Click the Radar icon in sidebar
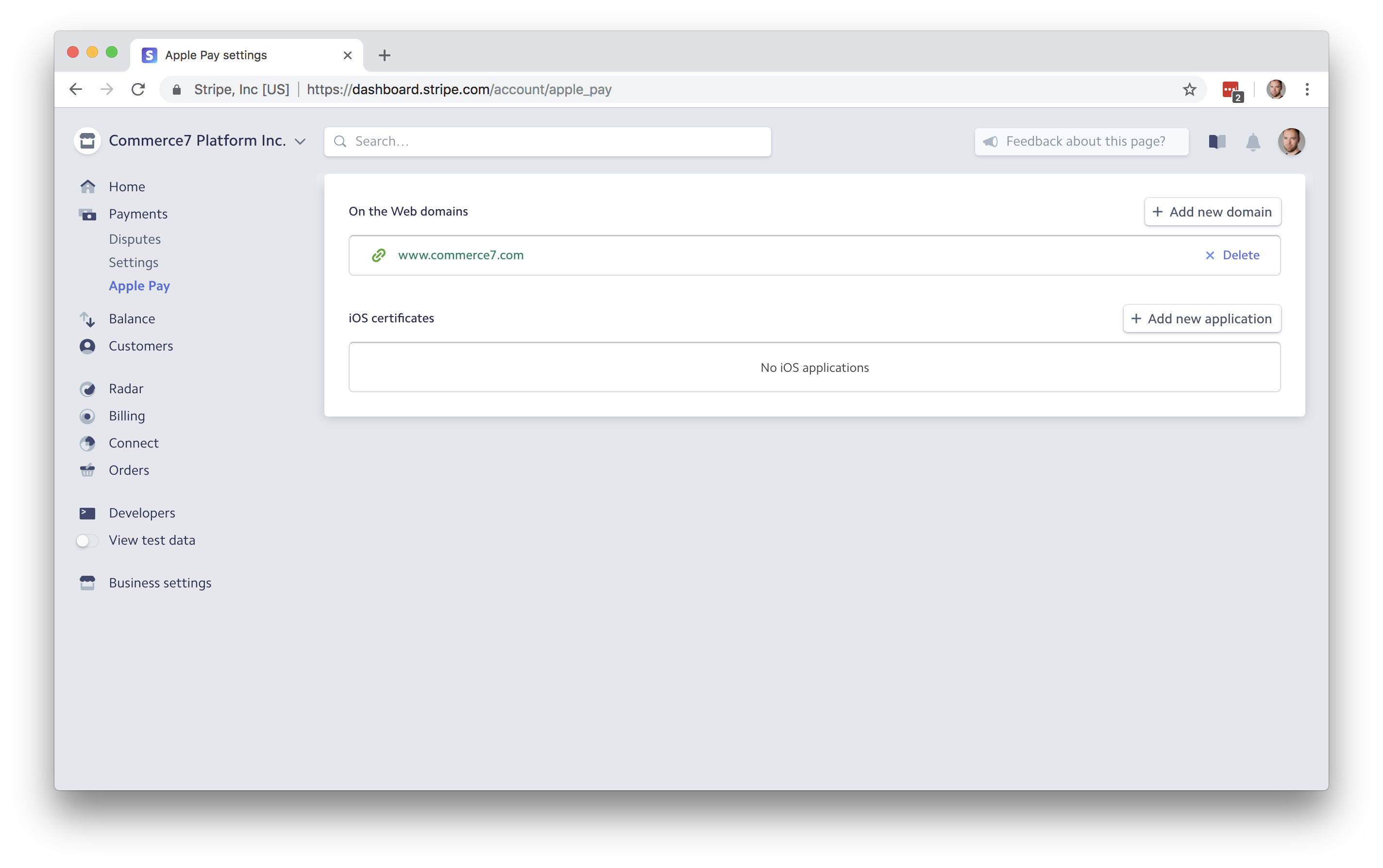This screenshot has height=868, width=1383. (x=87, y=389)
